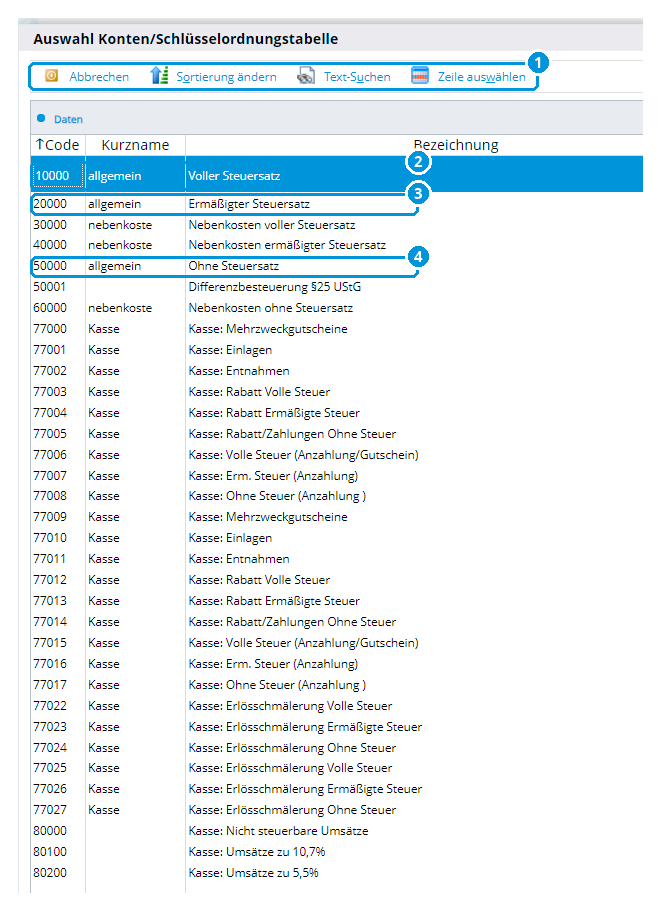Click the Text-Suchen binoculars icon
661x911 pixels.
pos(306,76)
